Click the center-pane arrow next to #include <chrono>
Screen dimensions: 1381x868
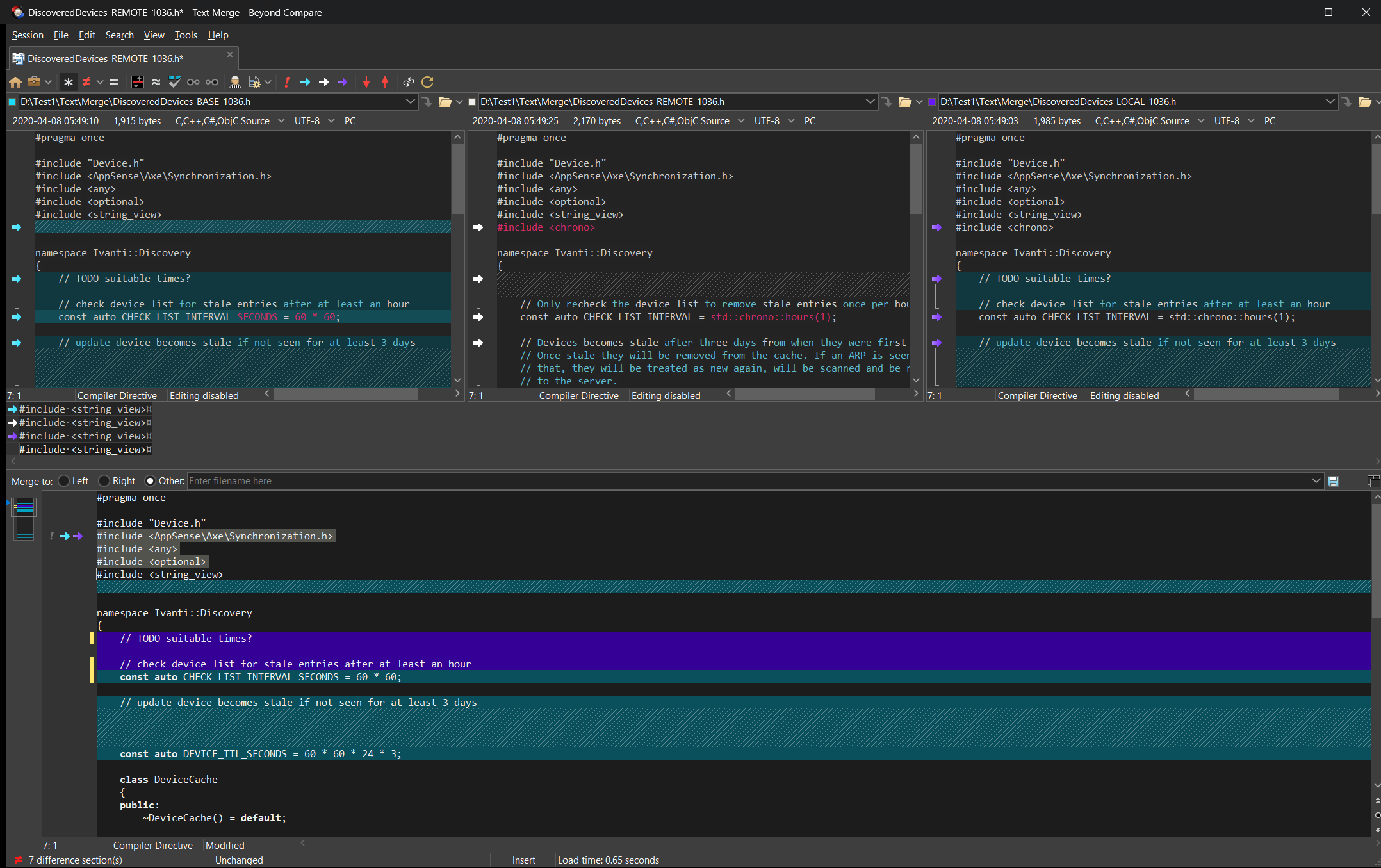(x=478, y=227)
